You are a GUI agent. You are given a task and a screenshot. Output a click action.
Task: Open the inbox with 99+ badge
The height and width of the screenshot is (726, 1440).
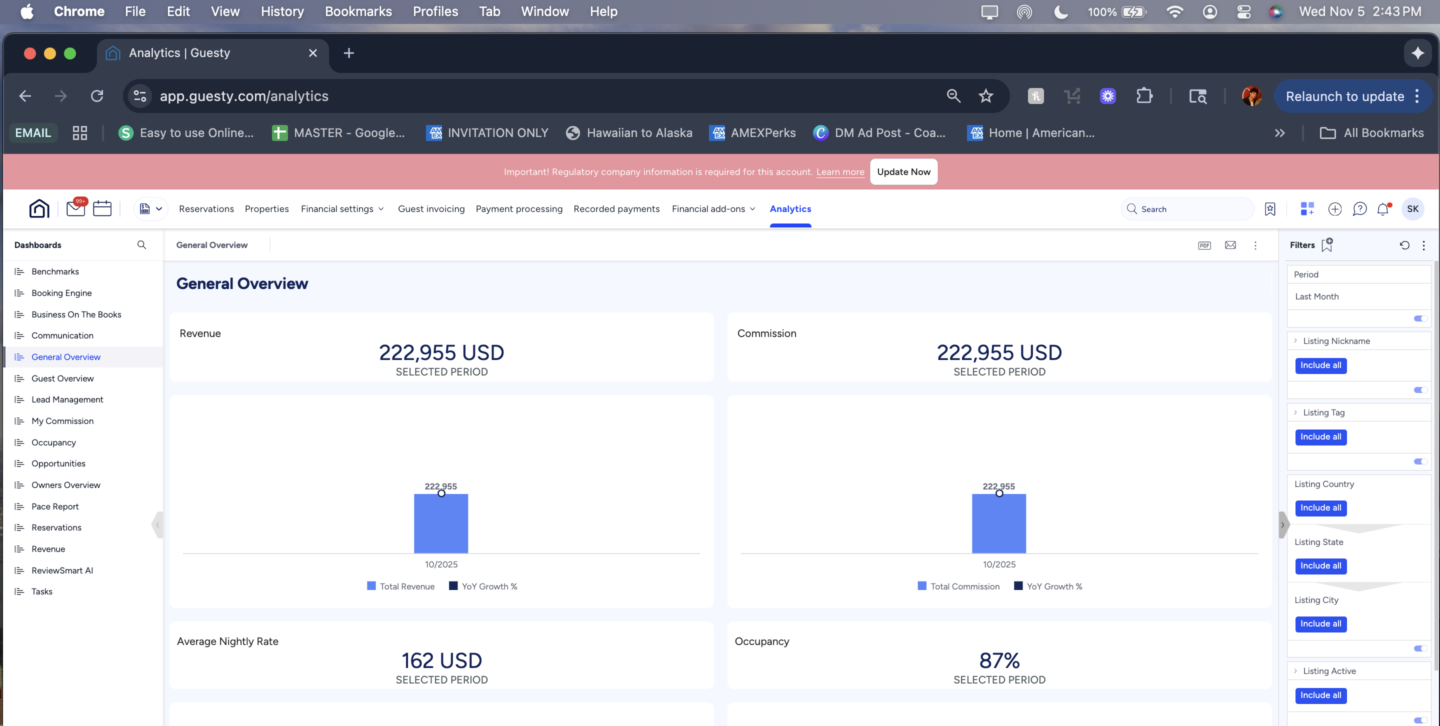tap(76, 209)
